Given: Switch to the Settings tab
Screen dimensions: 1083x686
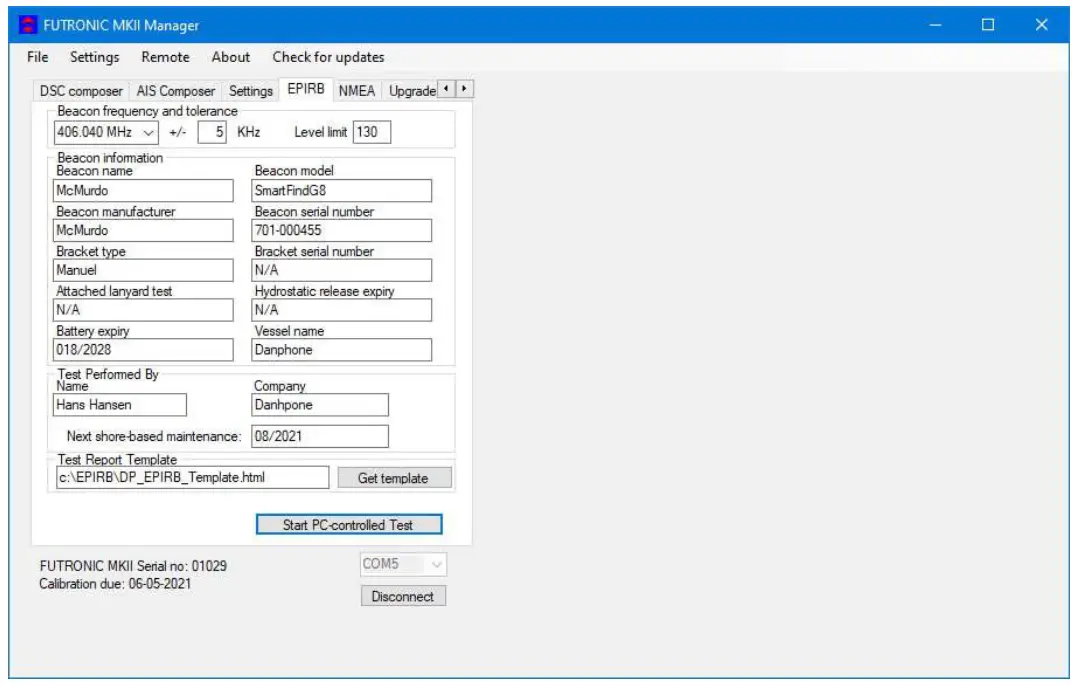Looking at the screenshot, I should [251, 91].
